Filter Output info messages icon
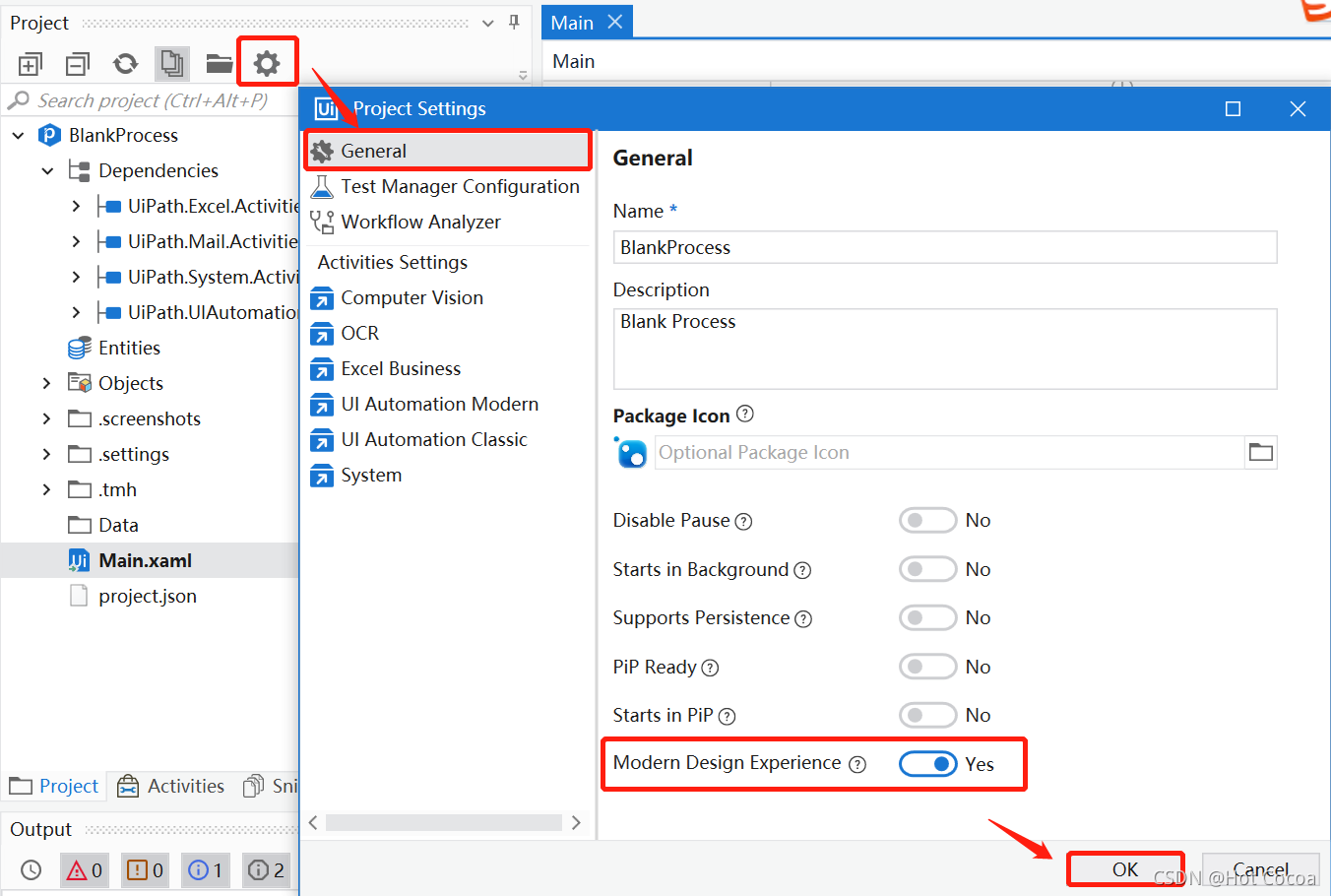 [x=207, y=870]
